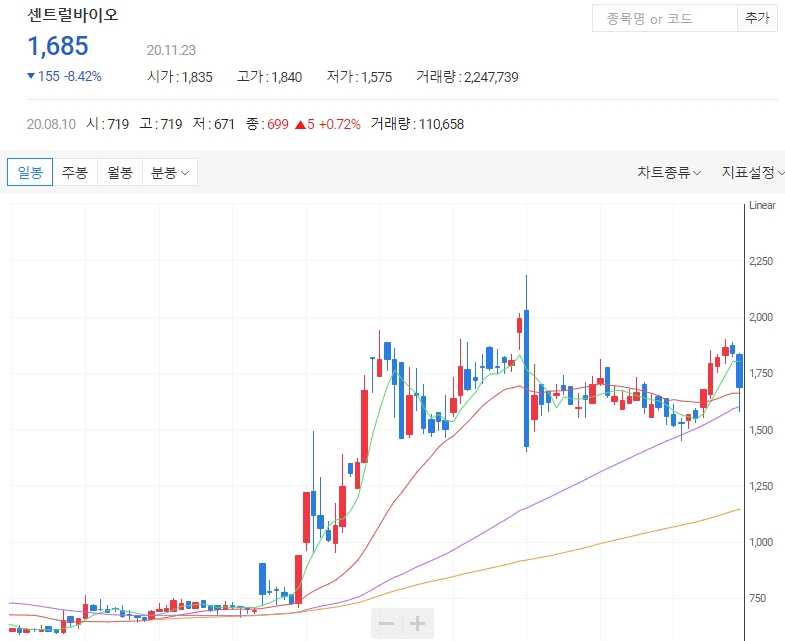The height and width of the screenshot is (641, 785).
Task: Click the closing value 699
Action: tap(278, 124)
